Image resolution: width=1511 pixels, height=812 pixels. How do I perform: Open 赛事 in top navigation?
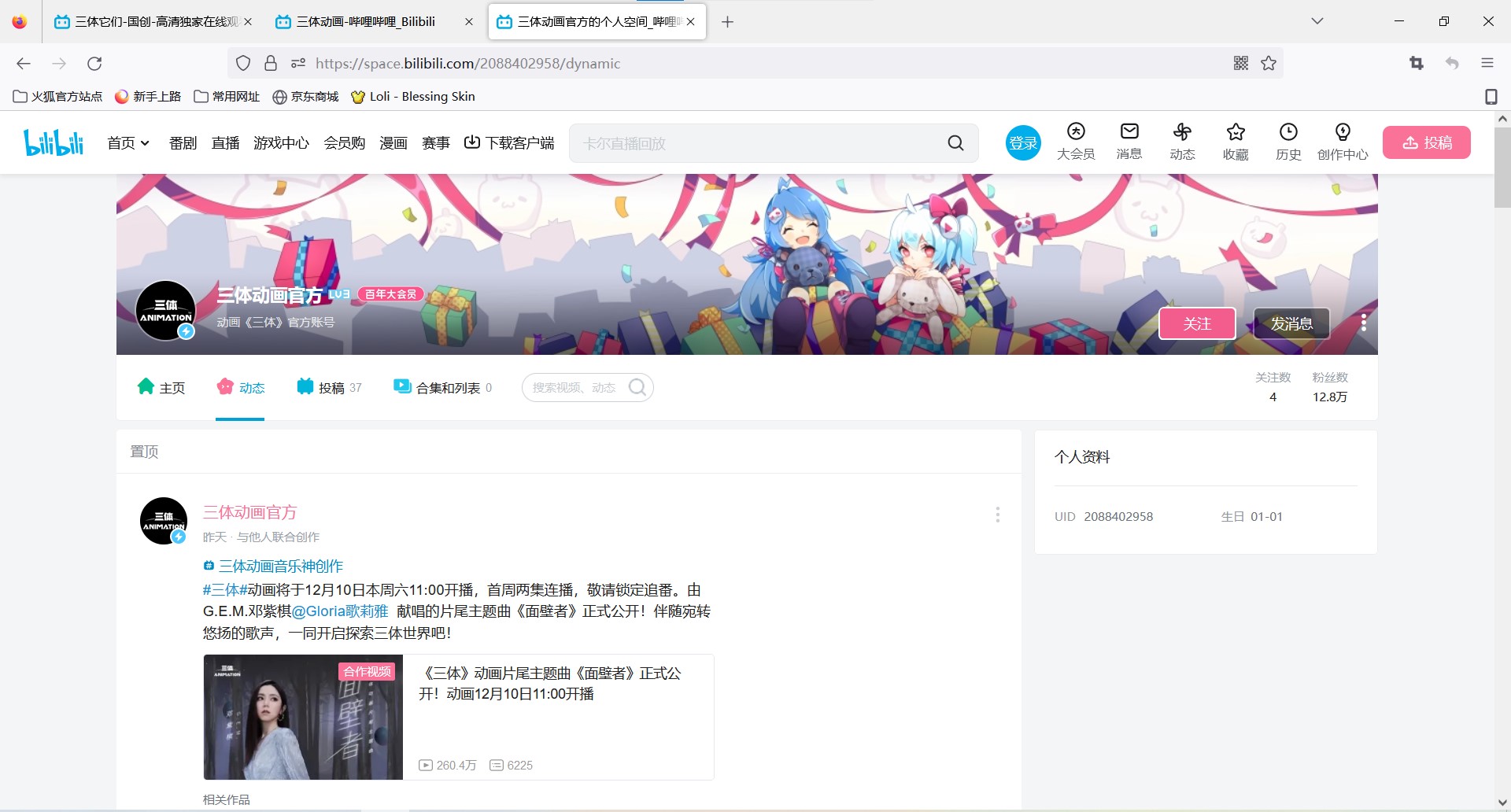[x=435, y=143]
